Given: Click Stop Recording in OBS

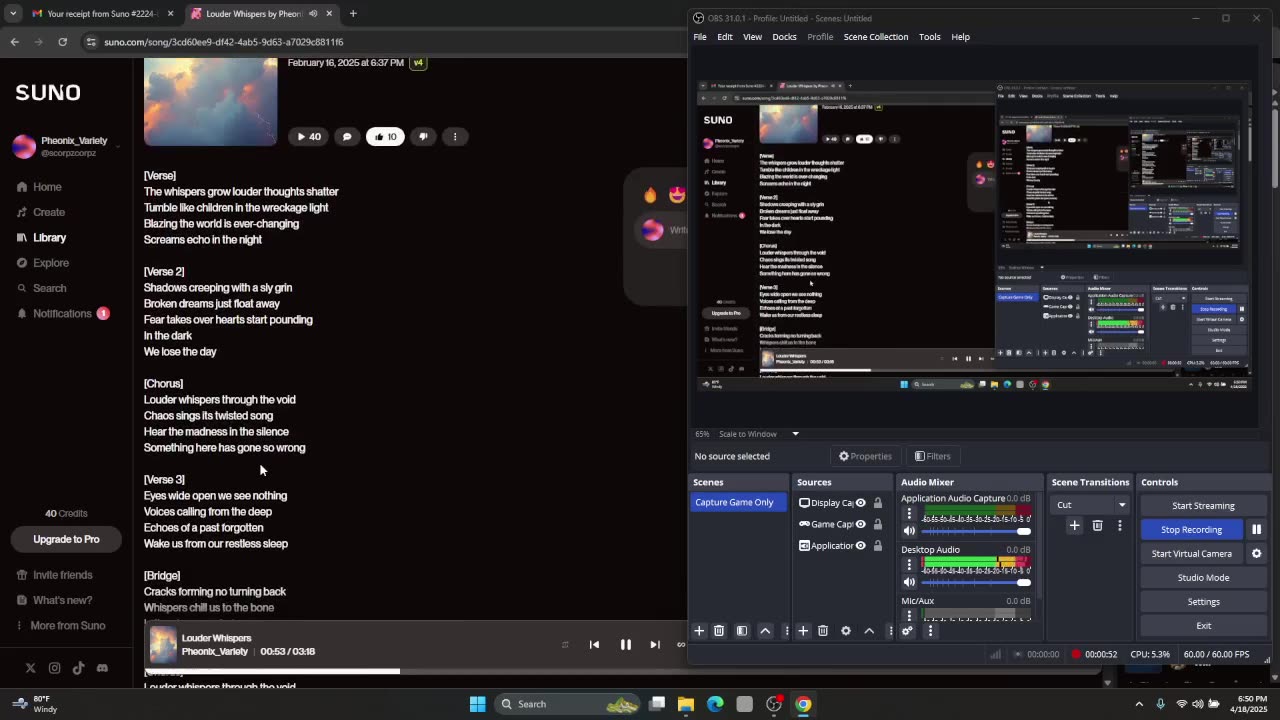Looking at the screenshot, I should [1191, 530].
